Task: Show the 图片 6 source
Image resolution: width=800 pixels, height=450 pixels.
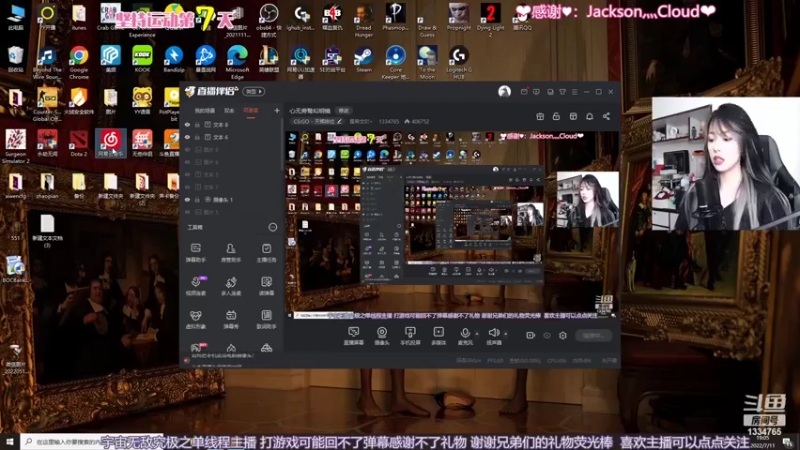Action: point(187,162)
